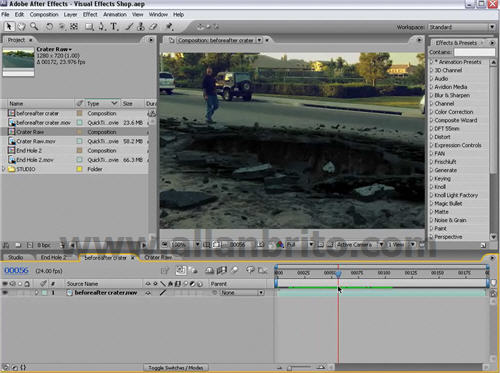This screenshot has width=500, height=373.
Task: Click the RGB show channel icon
Action: (x=280, y=245)
